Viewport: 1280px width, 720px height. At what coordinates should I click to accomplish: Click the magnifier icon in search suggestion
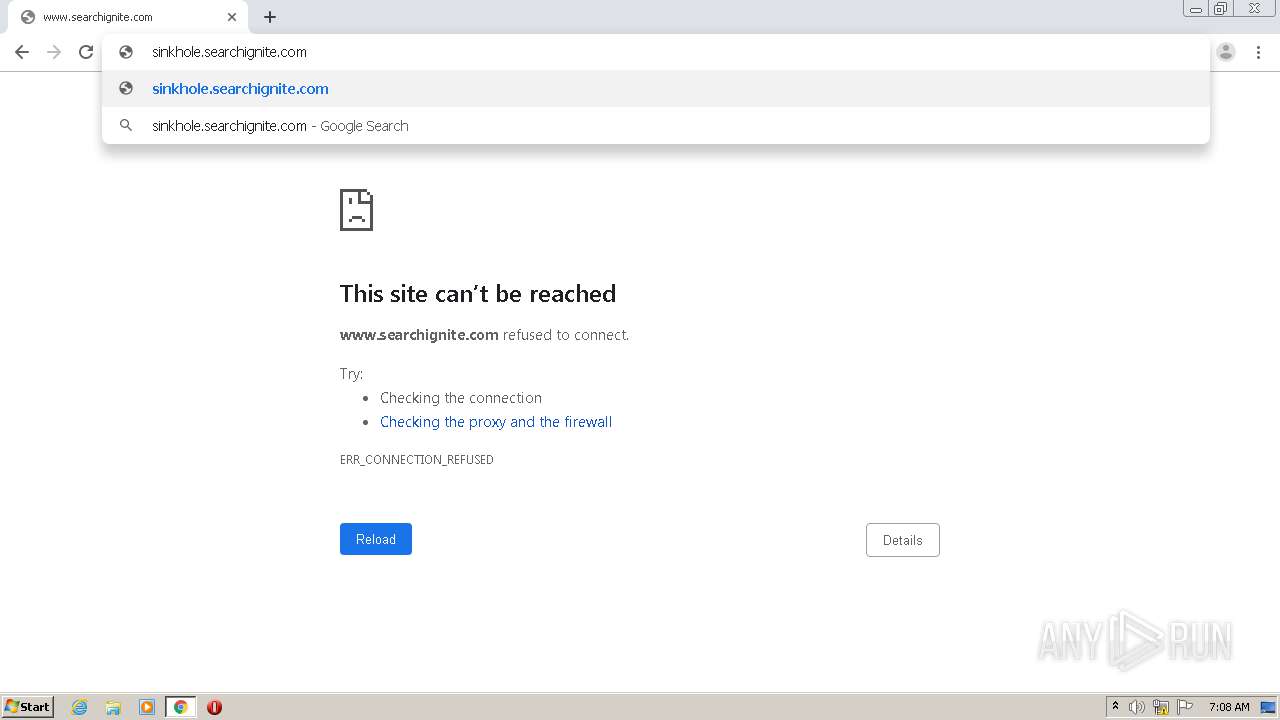[x=126, y=126]
